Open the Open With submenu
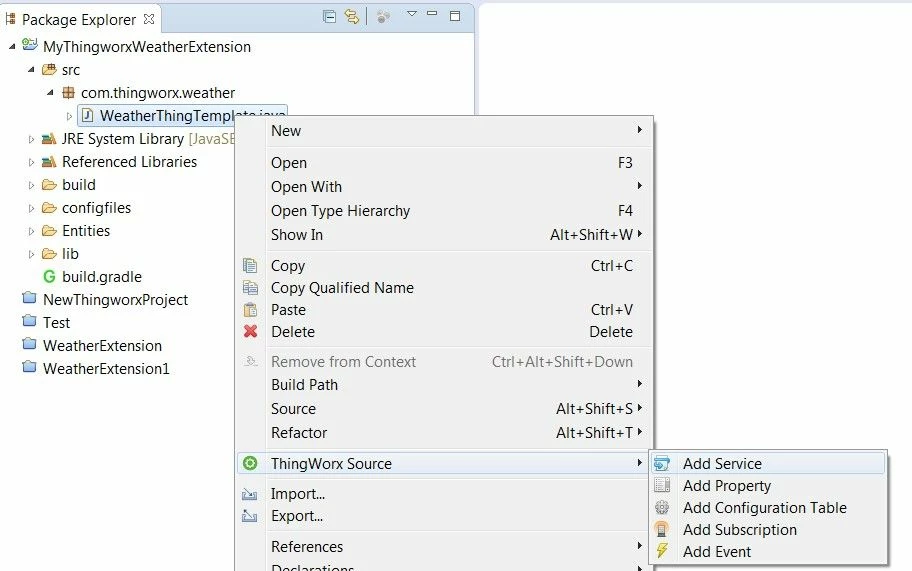912x571 pixels. (x=444, y=187)
